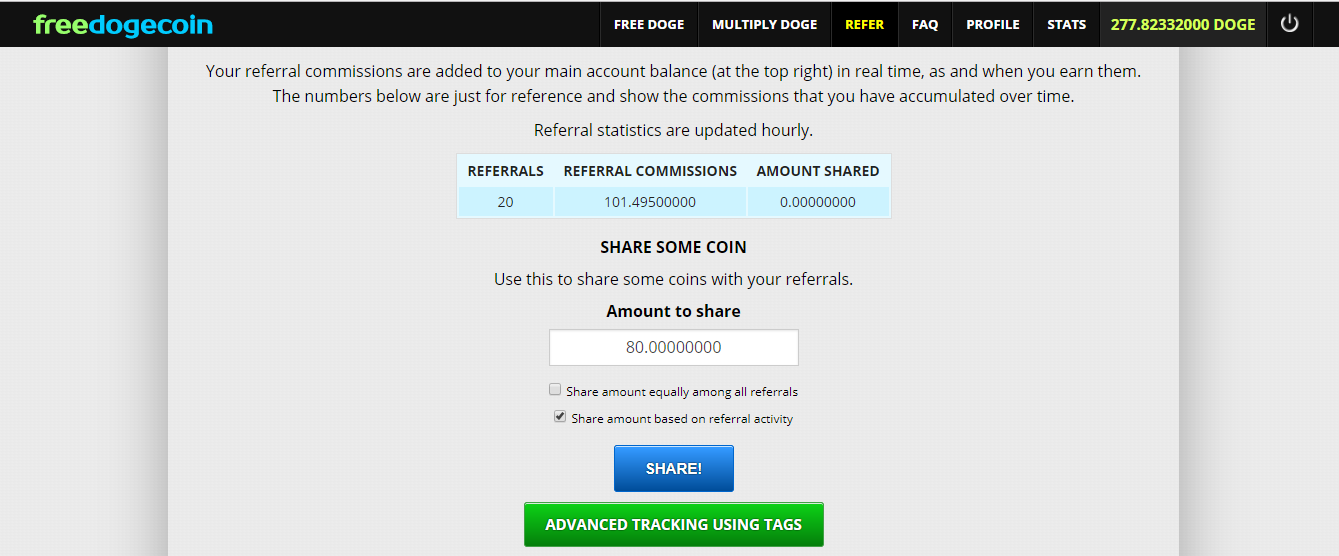Click the AMOUNT SHARED column header
The height and width of the screenshot is (556, 1339).
point(818,171)
